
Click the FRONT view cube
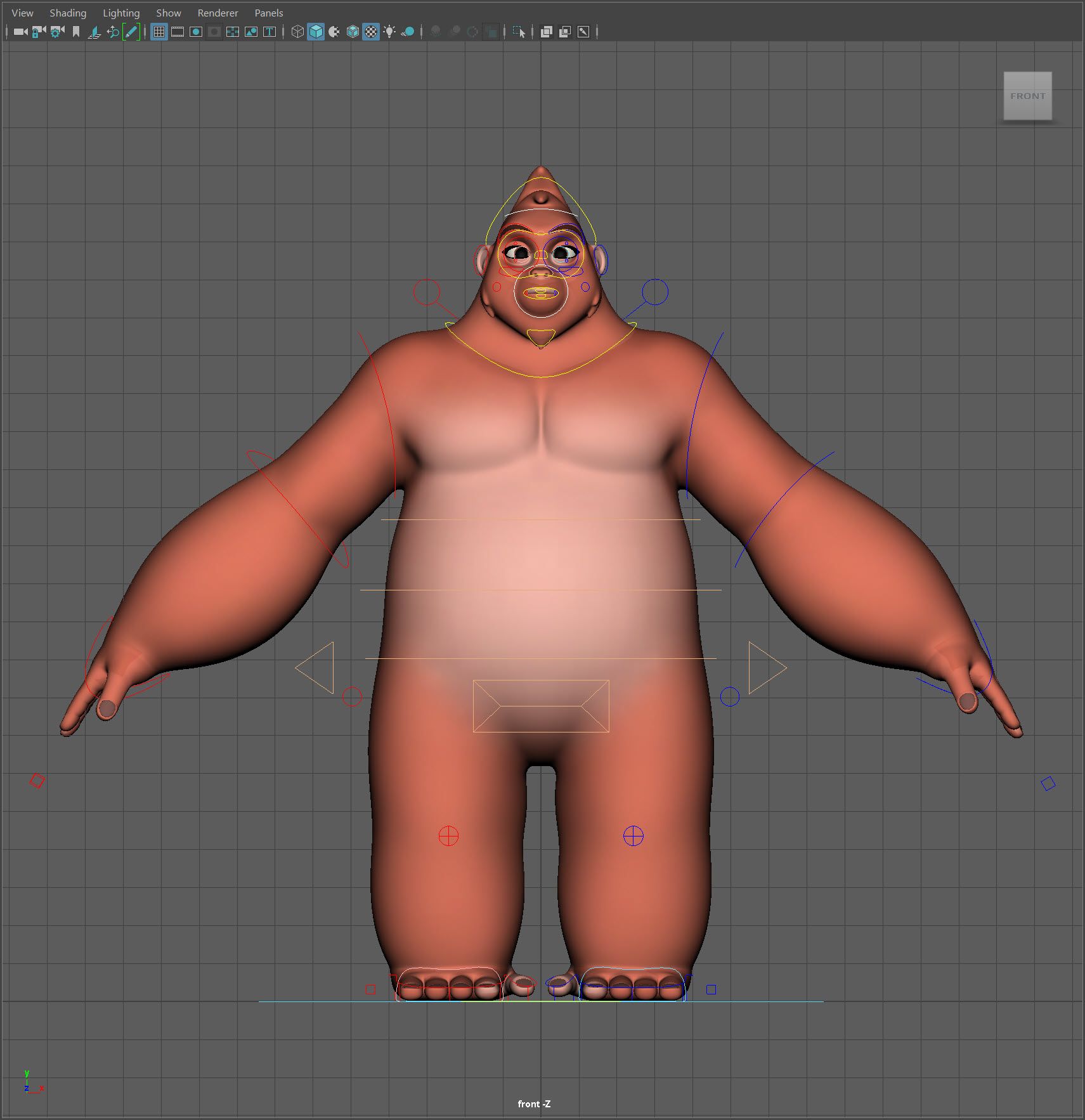(1027, 96)
